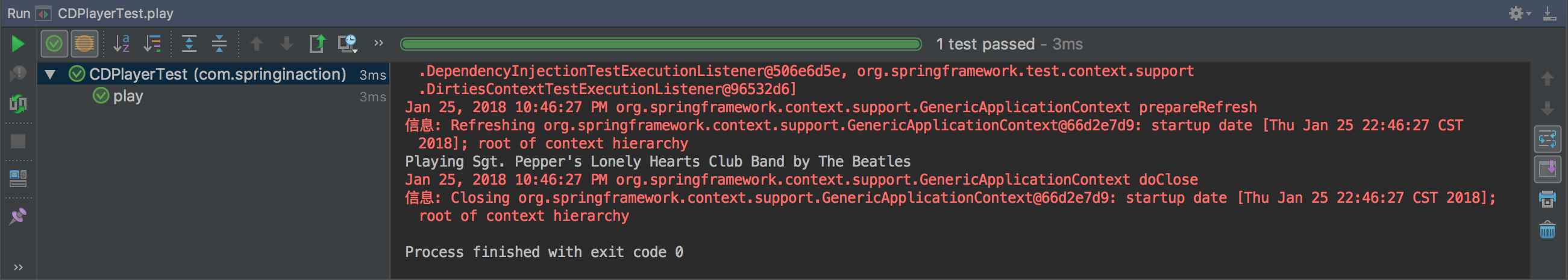The image size is (1568, 280).
Task: Open test history import dropdown
Action: 348,44
